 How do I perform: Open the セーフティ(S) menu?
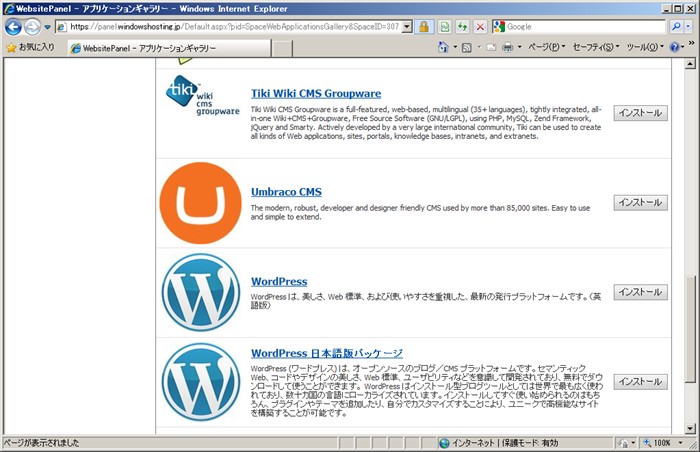point(596,47)
